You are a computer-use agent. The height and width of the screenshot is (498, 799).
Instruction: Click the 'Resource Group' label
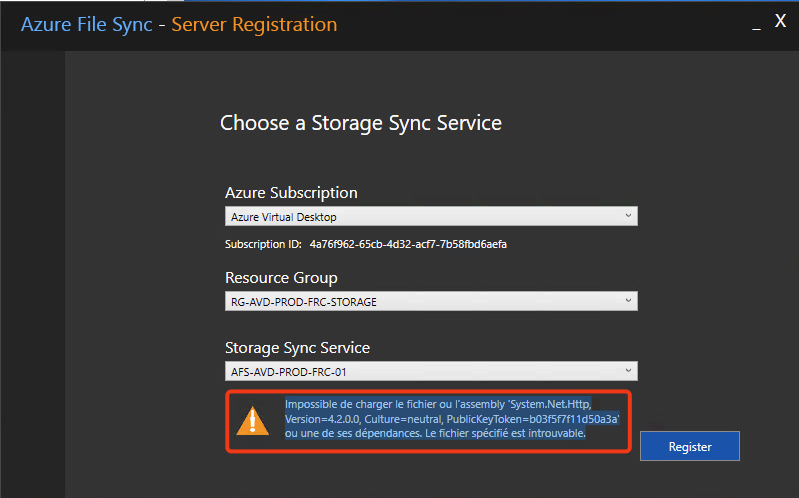[x=281, y=278]
